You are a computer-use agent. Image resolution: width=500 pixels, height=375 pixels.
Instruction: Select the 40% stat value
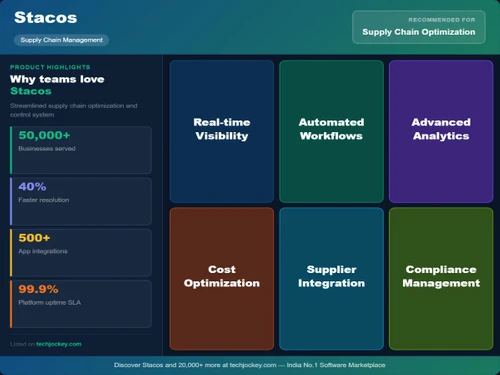pos(32,187)
